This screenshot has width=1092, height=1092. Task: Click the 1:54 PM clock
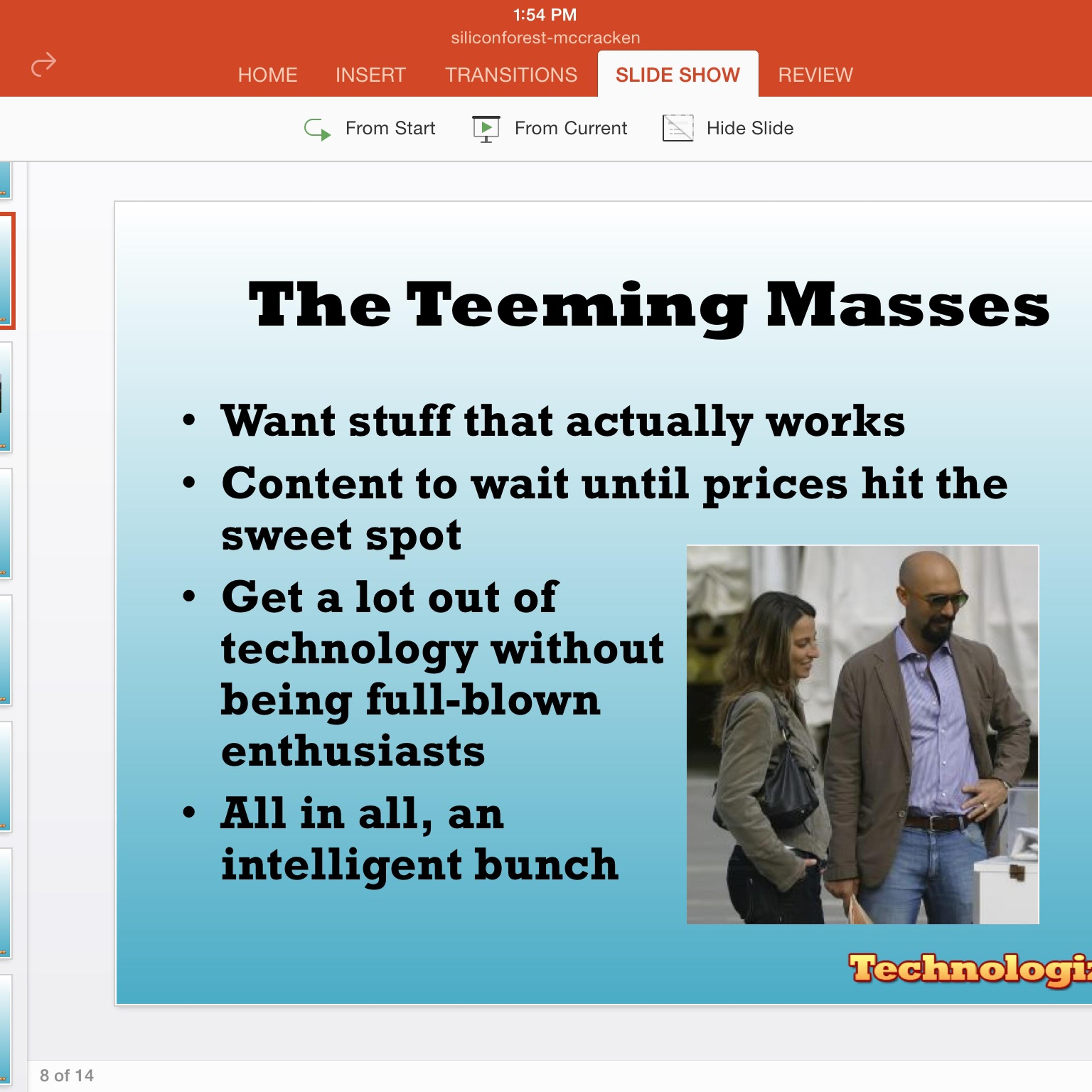(545, 15)
